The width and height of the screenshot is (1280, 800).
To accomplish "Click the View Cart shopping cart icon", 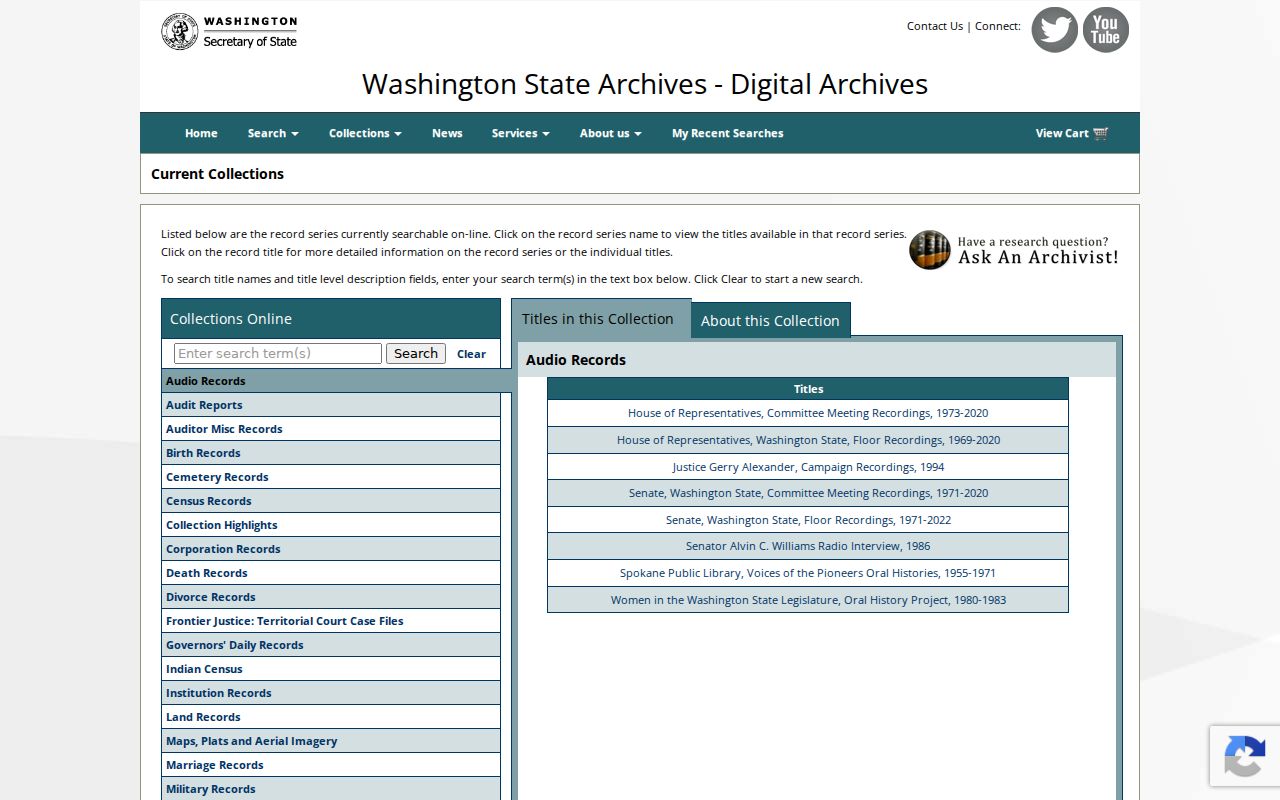I will coord(1100,133).
